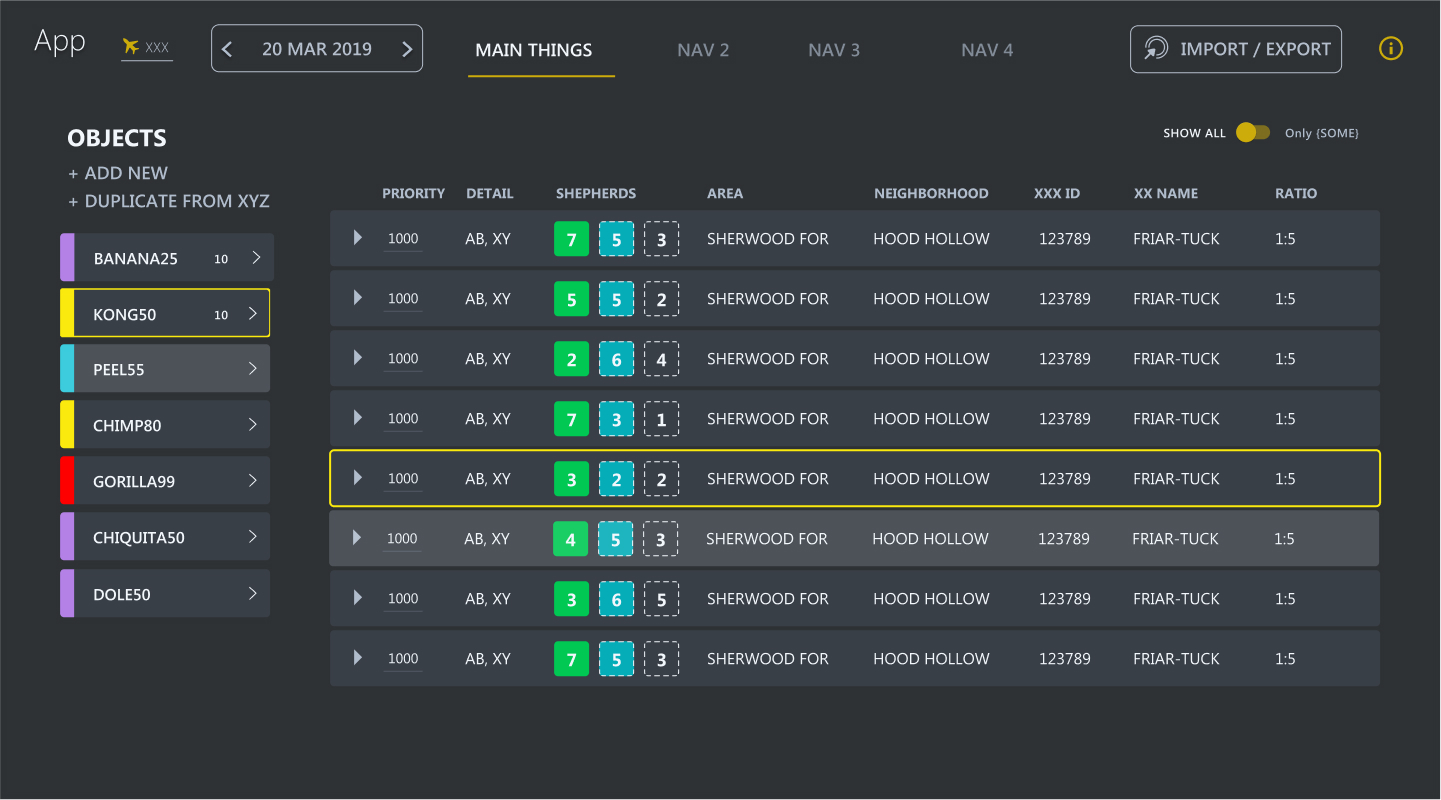Click the red swatch on GORILLA99
The width and height of the screenshot is (1441, 800).
(x=67, y=480)
